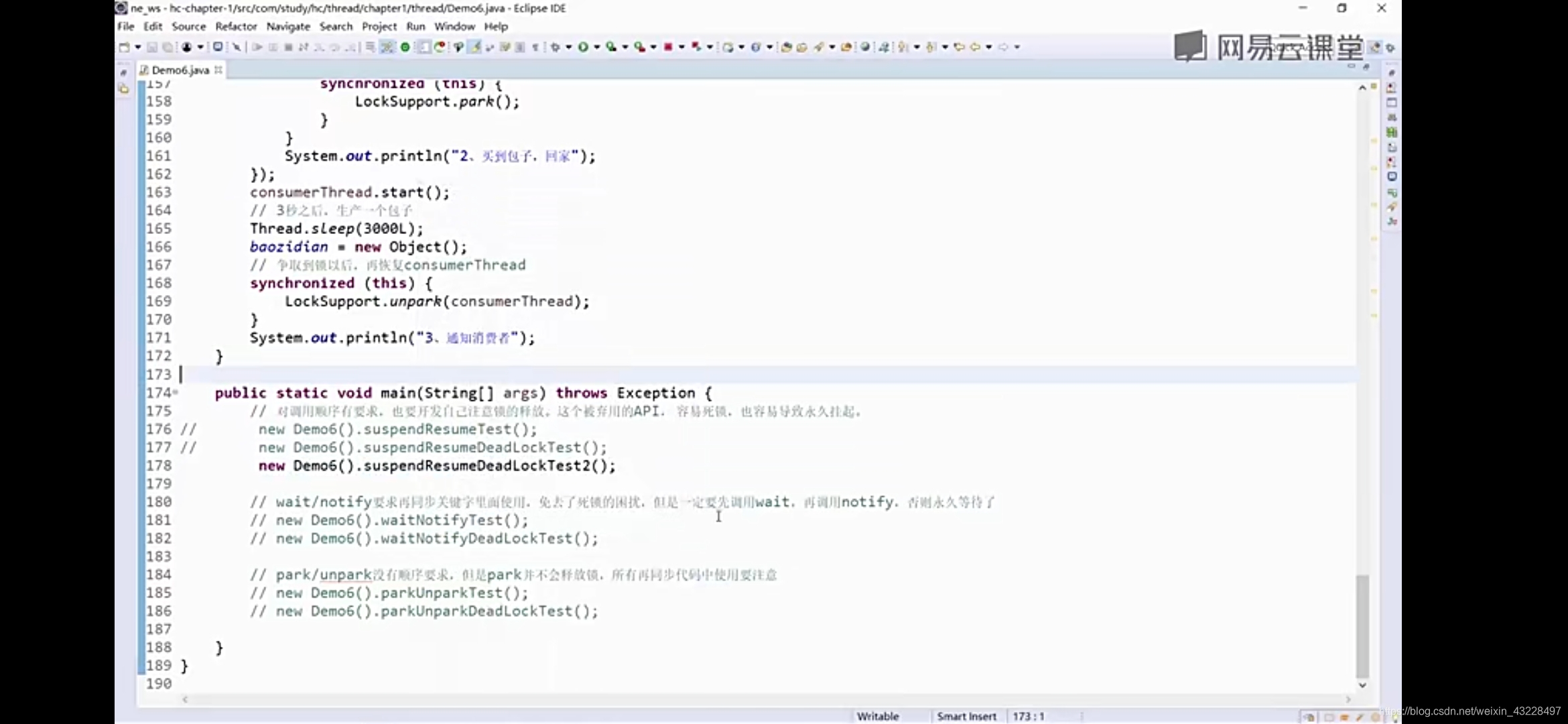Click the parkUnparkDeadLockTest comment line 186
The image size is (1568, 724).
click(x=423, y=611)
